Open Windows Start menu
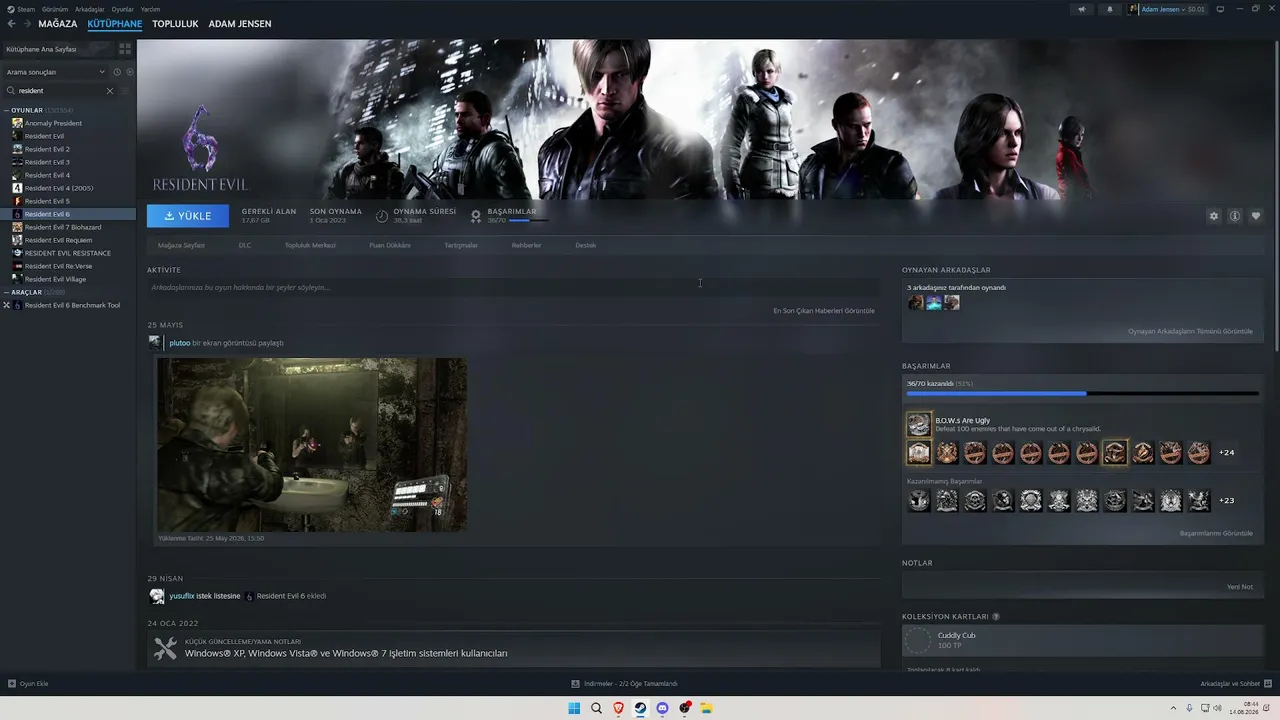 click(574, 708)
